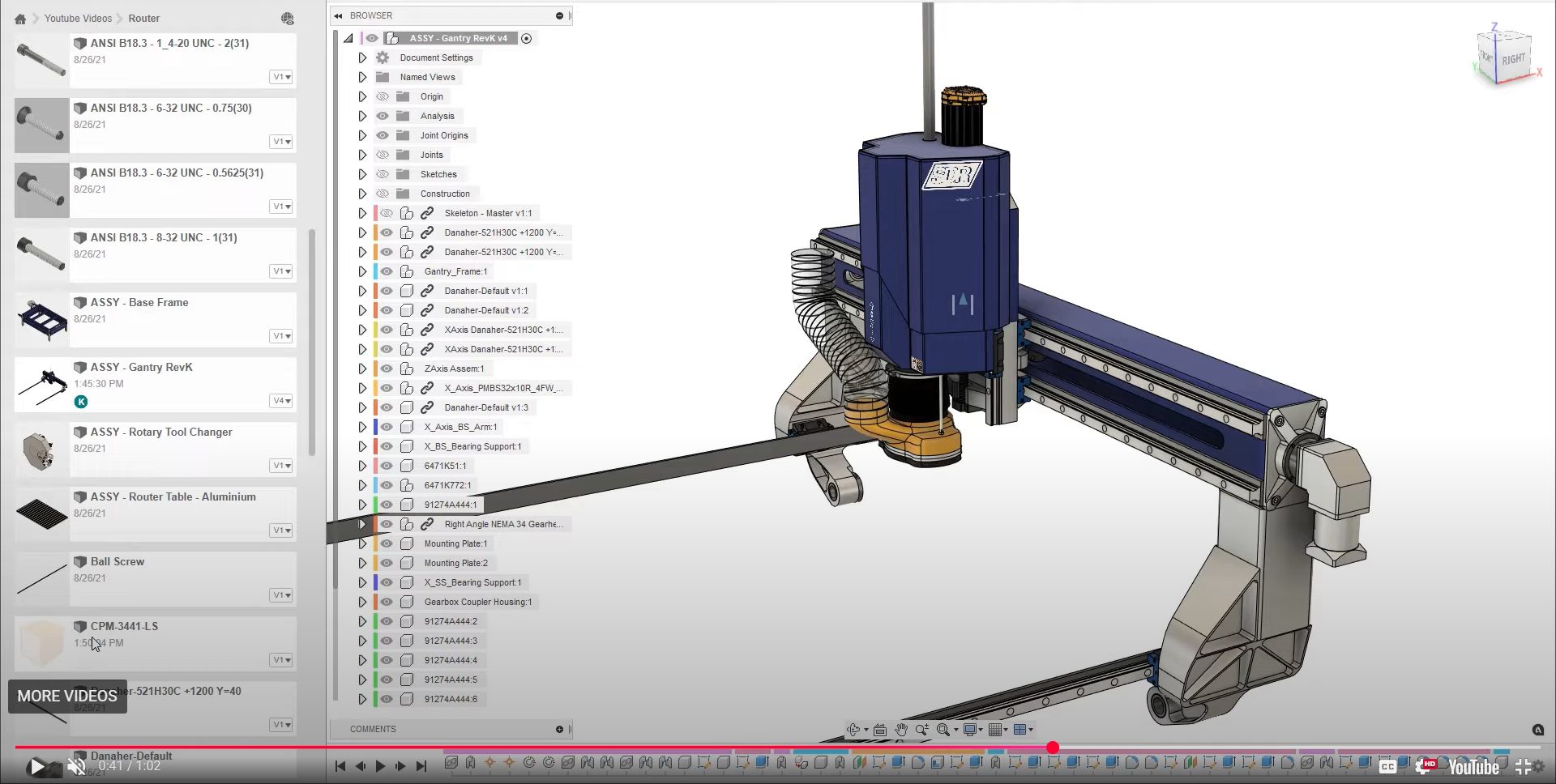Open the ASSY - Base Frame thumbnail
The height and width of the screenshot is (784, 1556).
pos(42,319)
